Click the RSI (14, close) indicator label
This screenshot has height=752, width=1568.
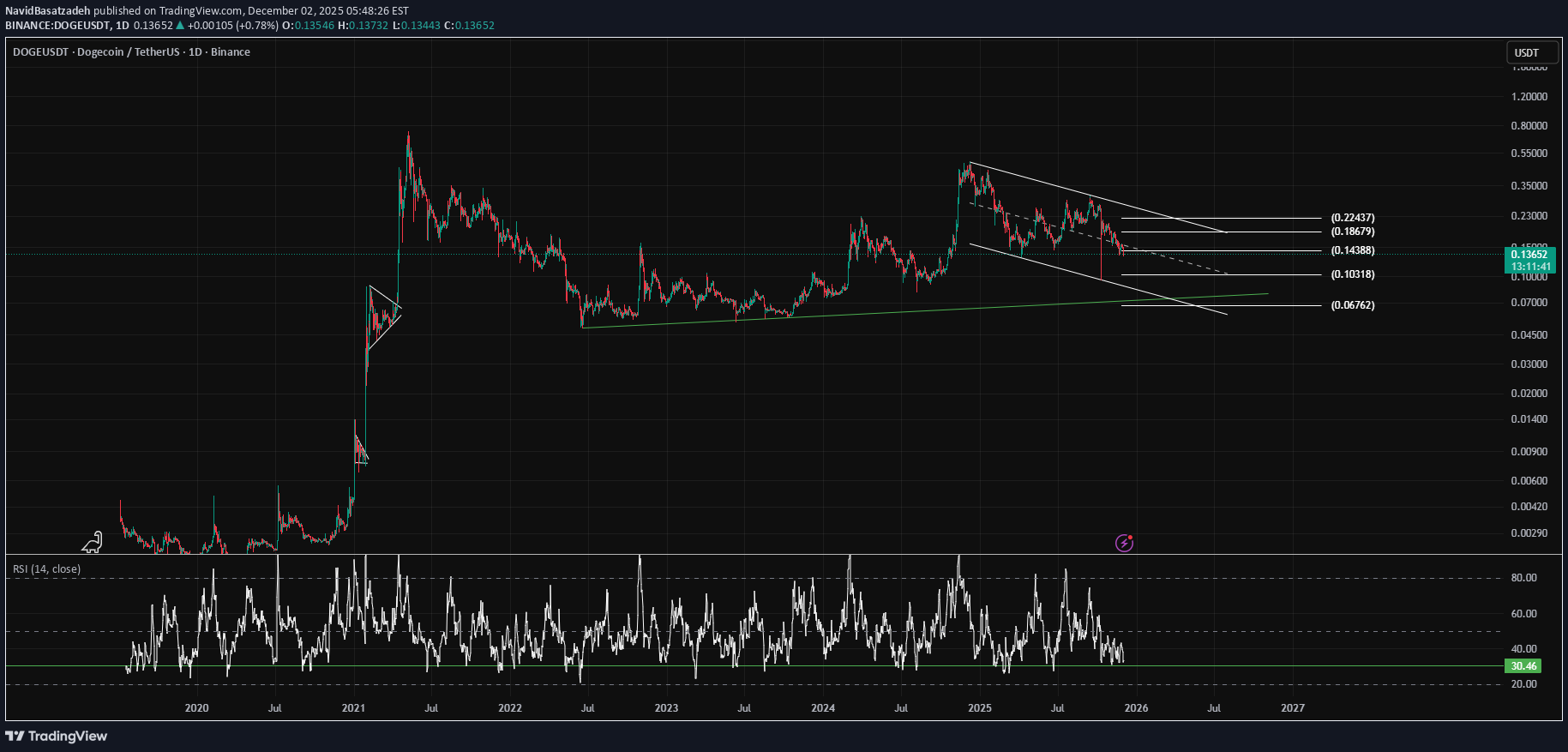(x=46, y=569)
